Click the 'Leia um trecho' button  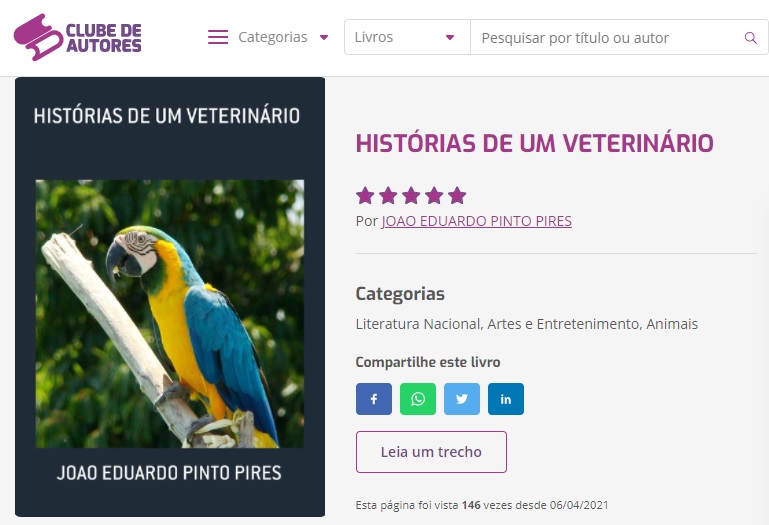431,452
